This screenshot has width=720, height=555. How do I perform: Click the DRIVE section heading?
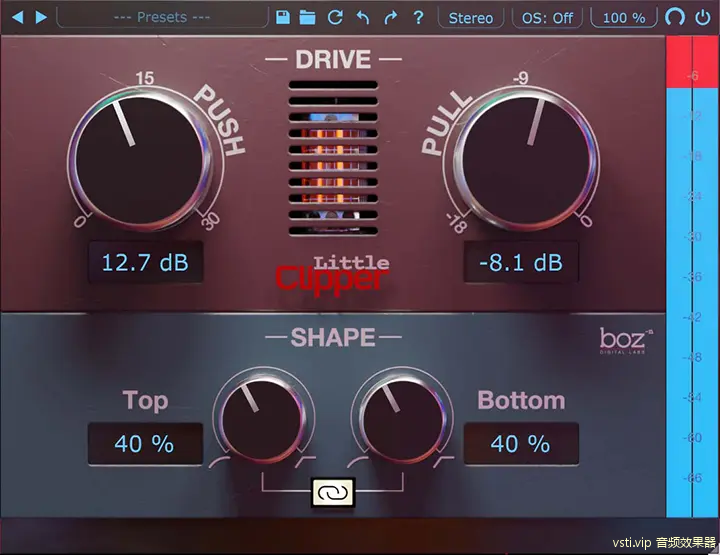(333, 59)
